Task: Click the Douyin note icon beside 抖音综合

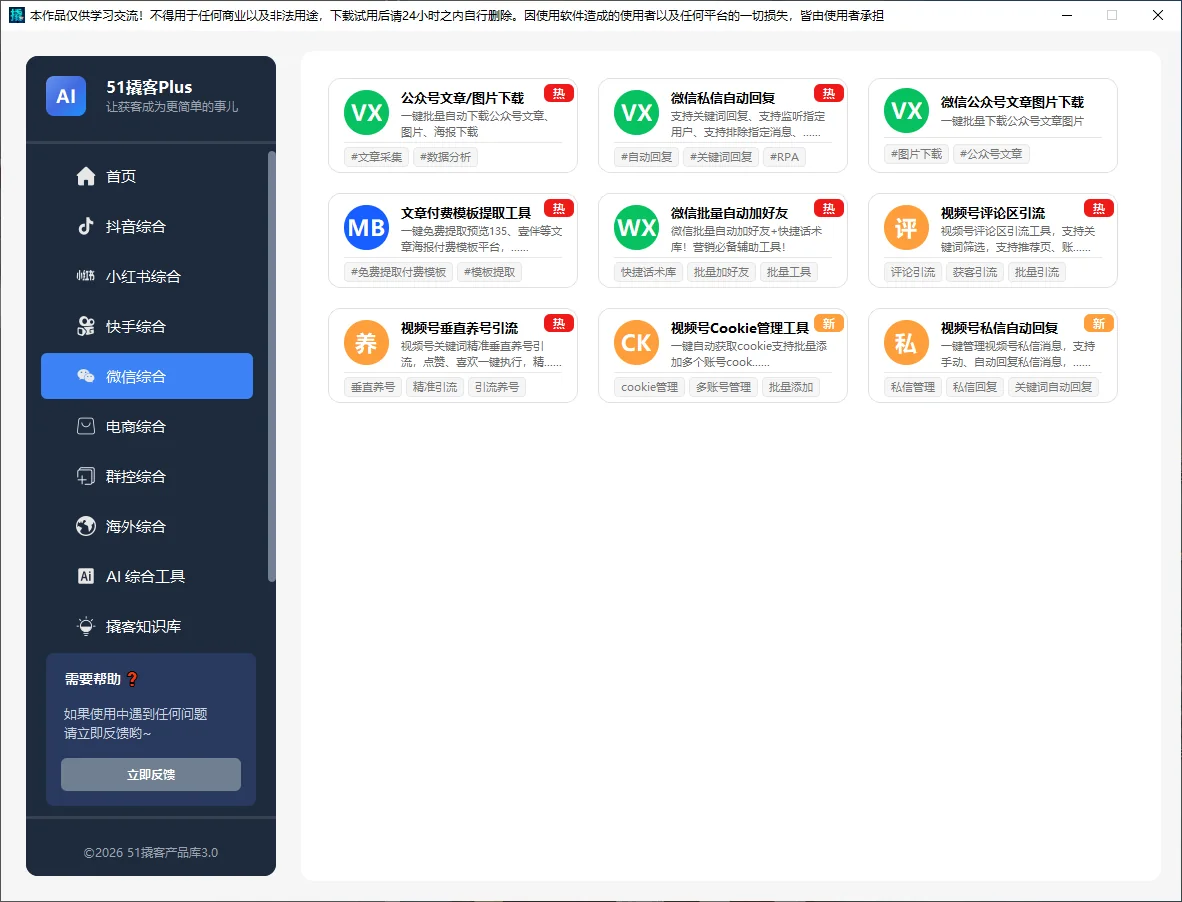Action: [86, 226]
